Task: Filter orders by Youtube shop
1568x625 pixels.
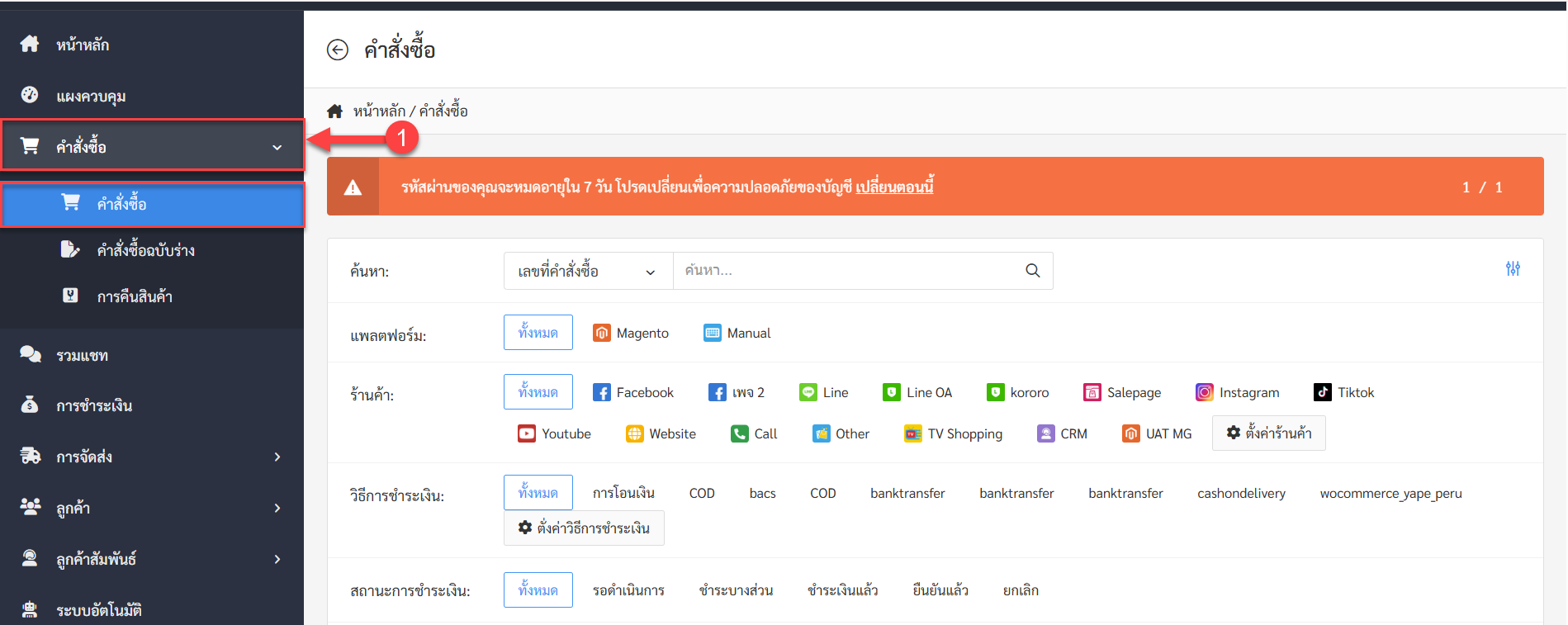Action: point(554,434)
